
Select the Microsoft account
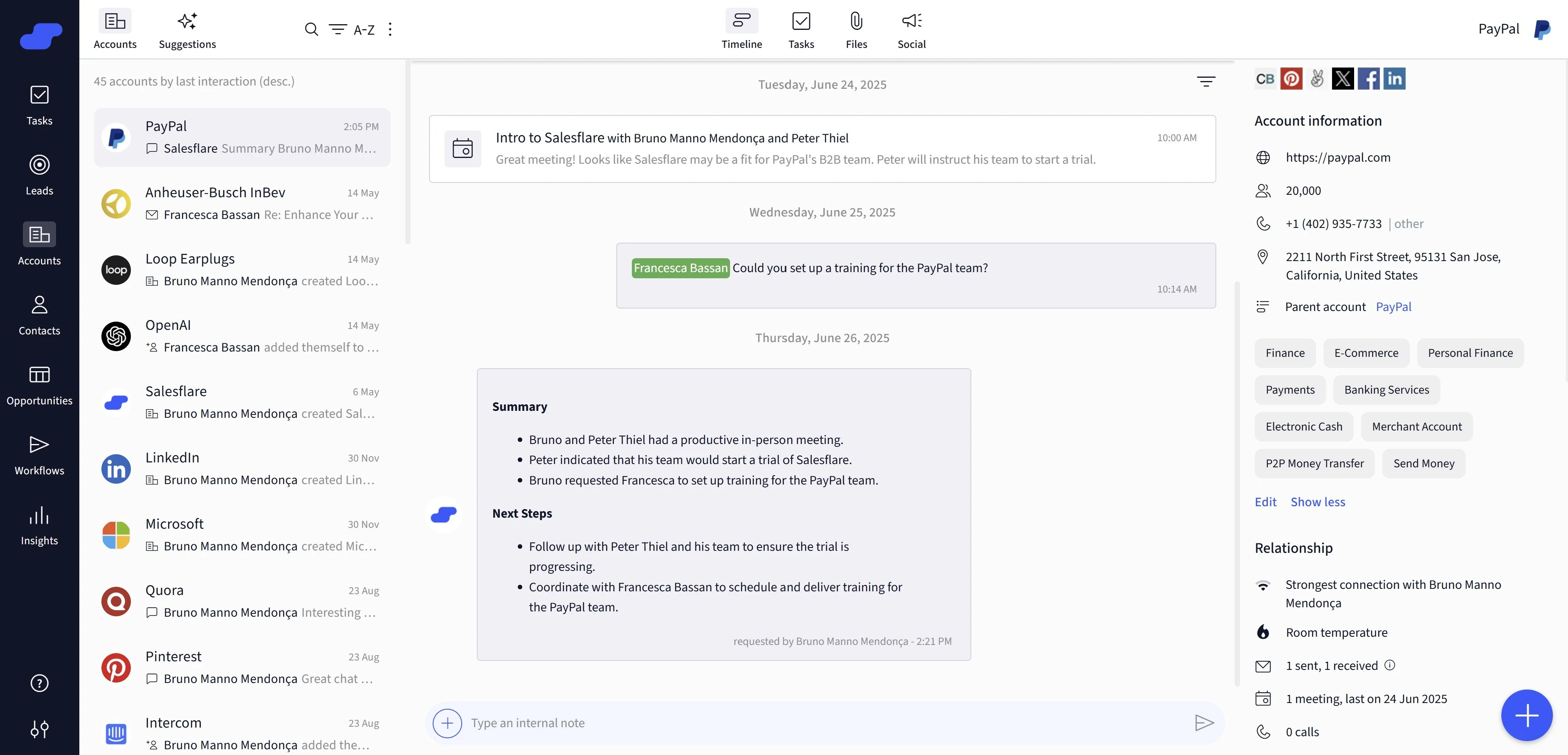coord(242,536)
